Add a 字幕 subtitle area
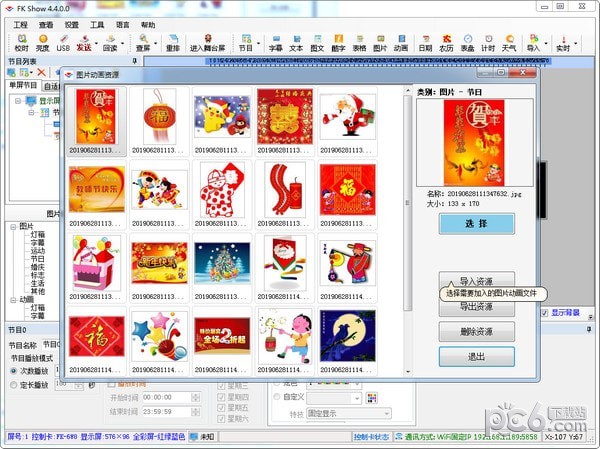600x449 pixels. tap(276, 43)
